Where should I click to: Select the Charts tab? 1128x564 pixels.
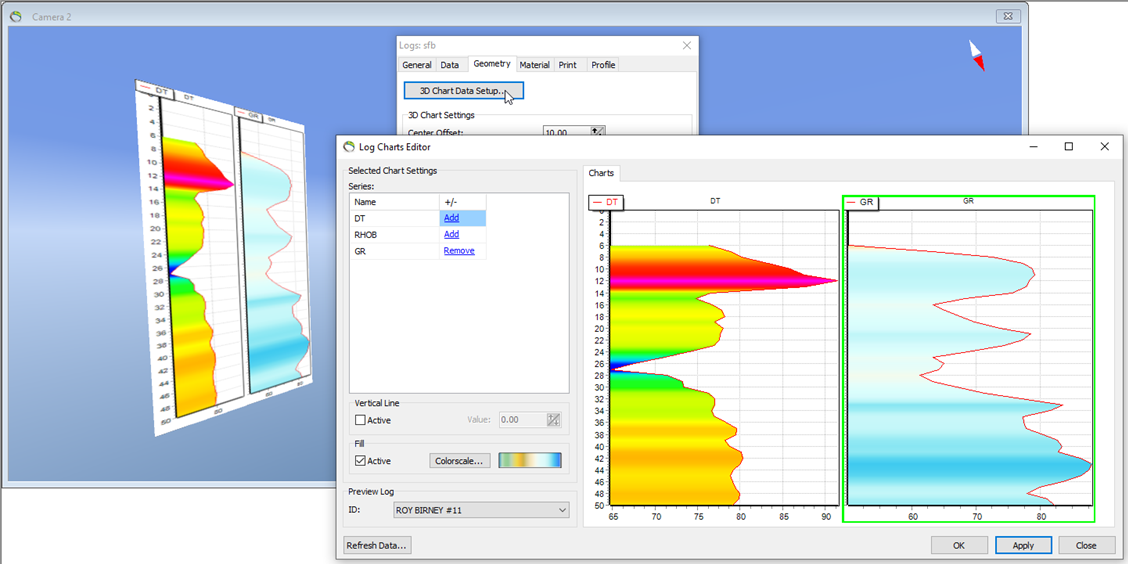(x=601, y=173)
